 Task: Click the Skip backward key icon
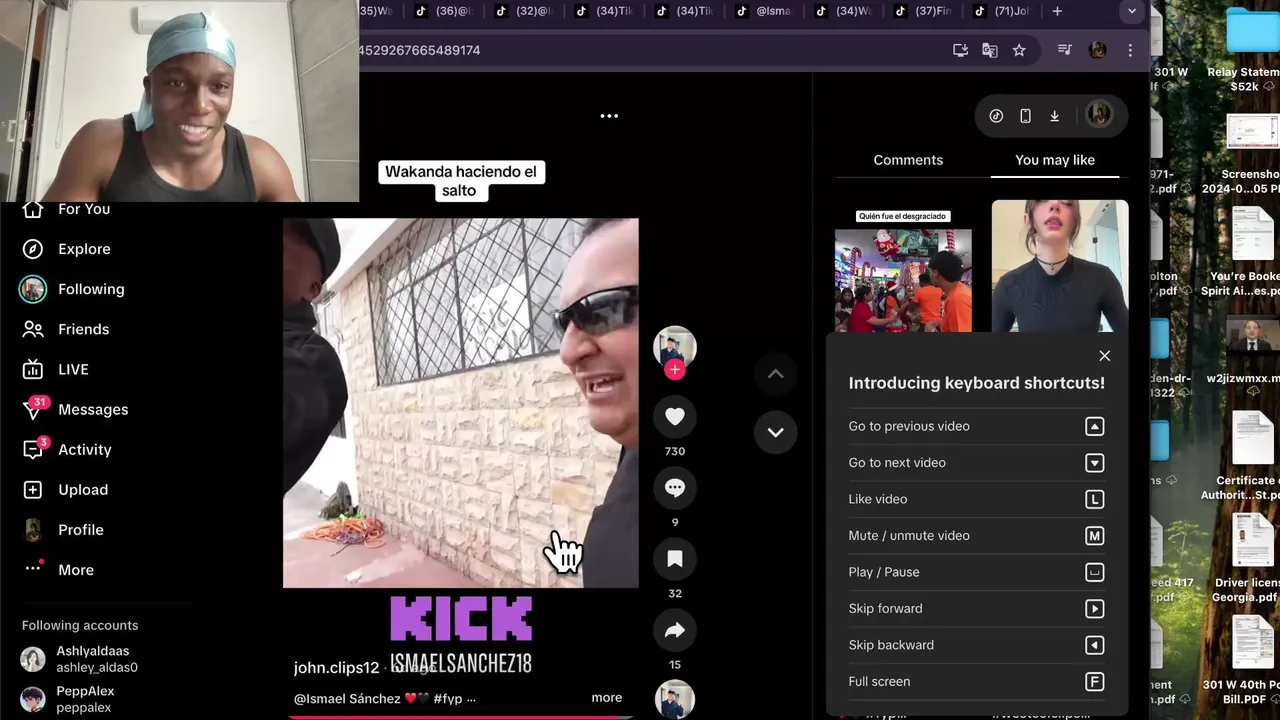pyautogui.click(x=1095, y=645)
